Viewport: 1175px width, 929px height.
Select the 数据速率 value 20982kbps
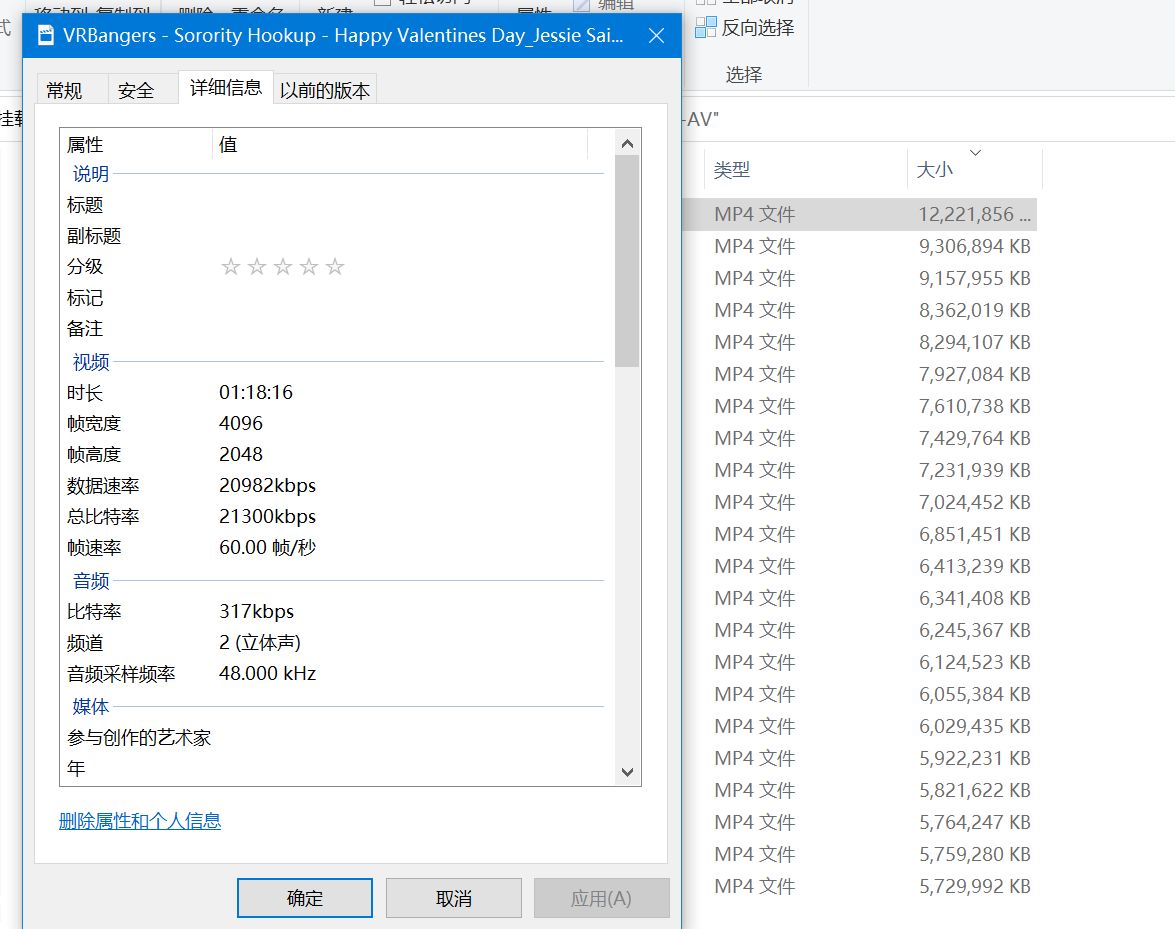(268, 485)
